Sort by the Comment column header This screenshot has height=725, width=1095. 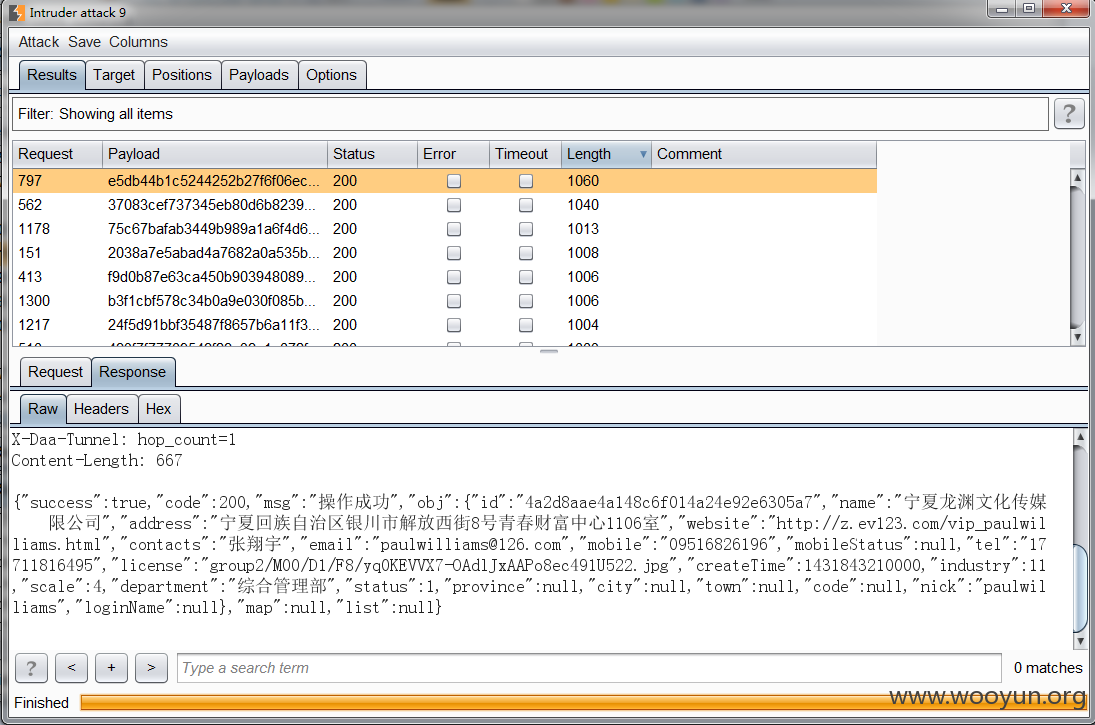click(764, 154)
